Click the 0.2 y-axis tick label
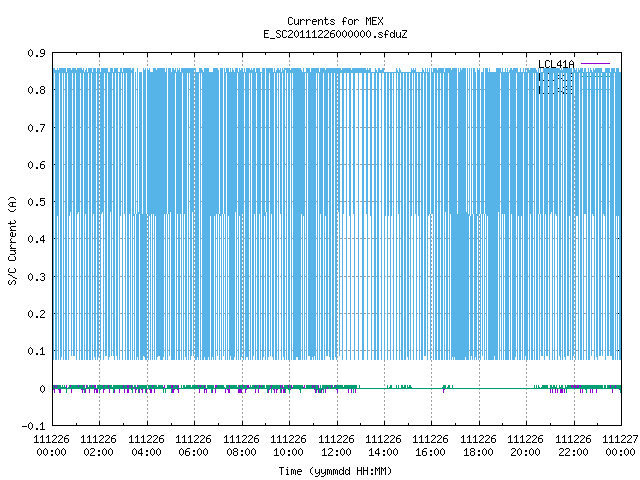 click(36, 314)
